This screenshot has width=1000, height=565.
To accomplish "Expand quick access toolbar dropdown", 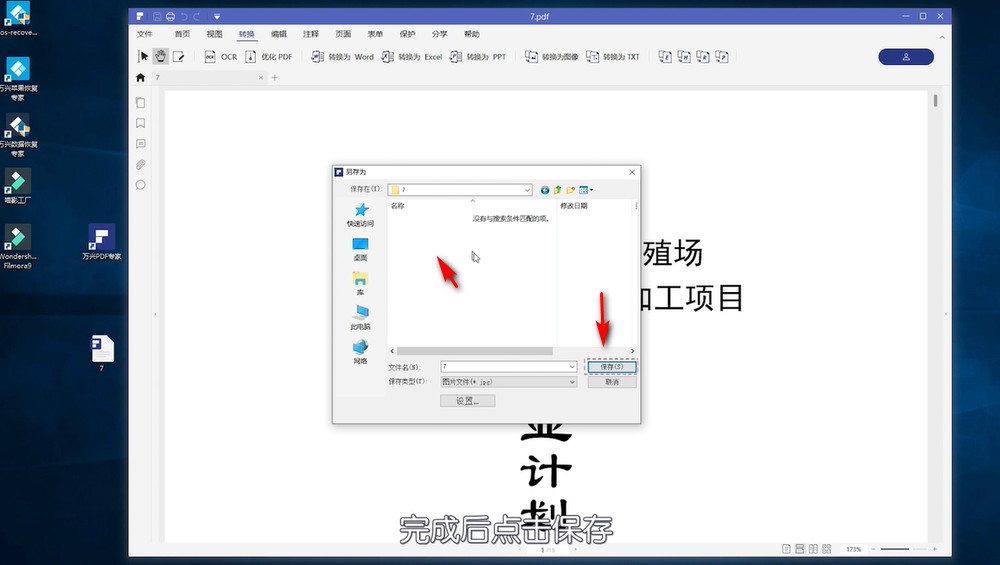I will pyautogui.click(x=217, y=17).
